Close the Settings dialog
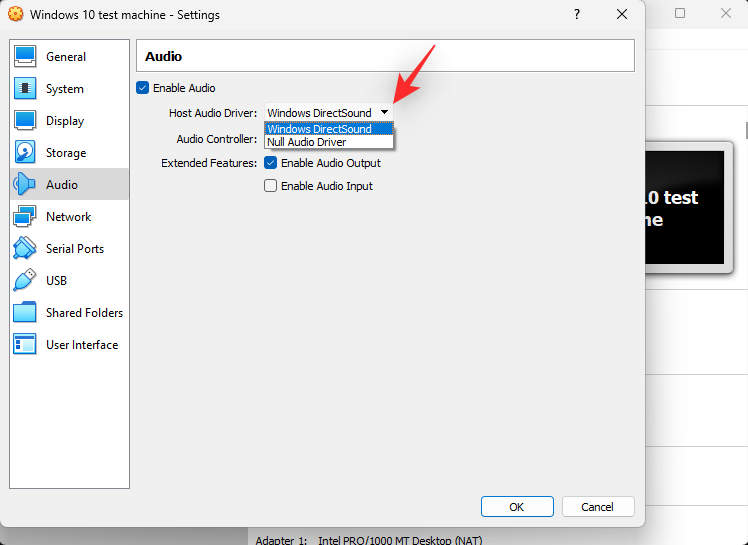Viewport: 748px width, 545px height. tap(622, 14)
